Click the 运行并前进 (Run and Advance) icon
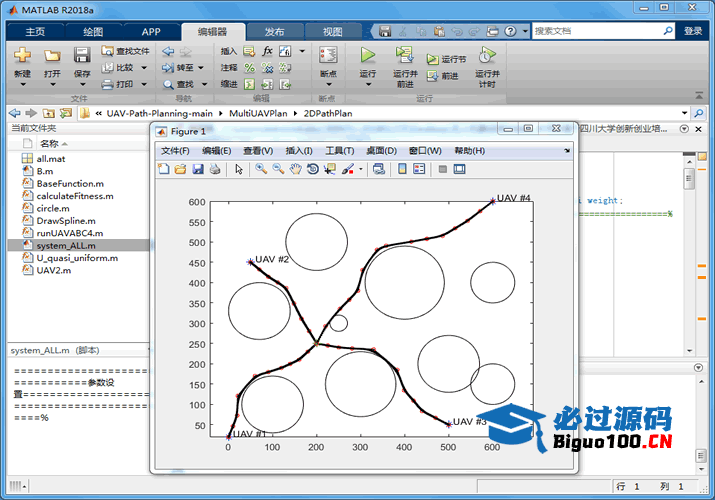The height and width of the screenshot is (500, 715). (404, 55)
